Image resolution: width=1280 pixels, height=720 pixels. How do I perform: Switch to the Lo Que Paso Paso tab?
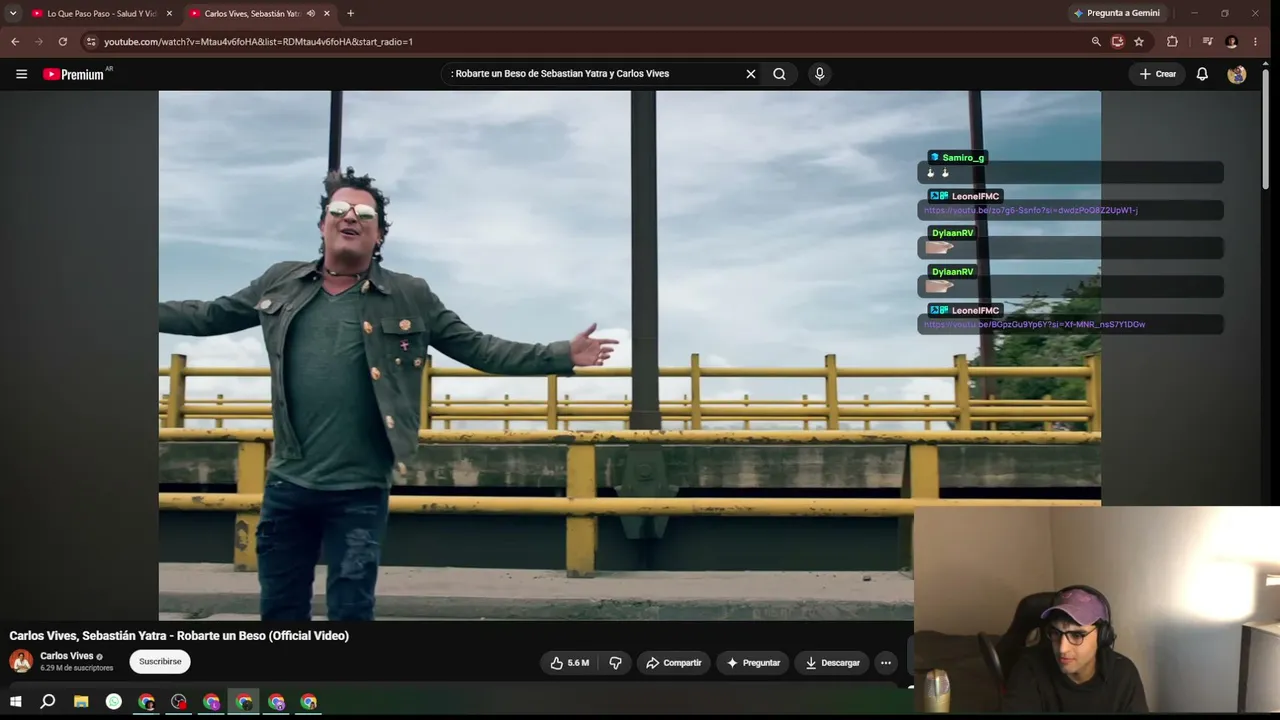pyautogui.click(x=100, y=14)
